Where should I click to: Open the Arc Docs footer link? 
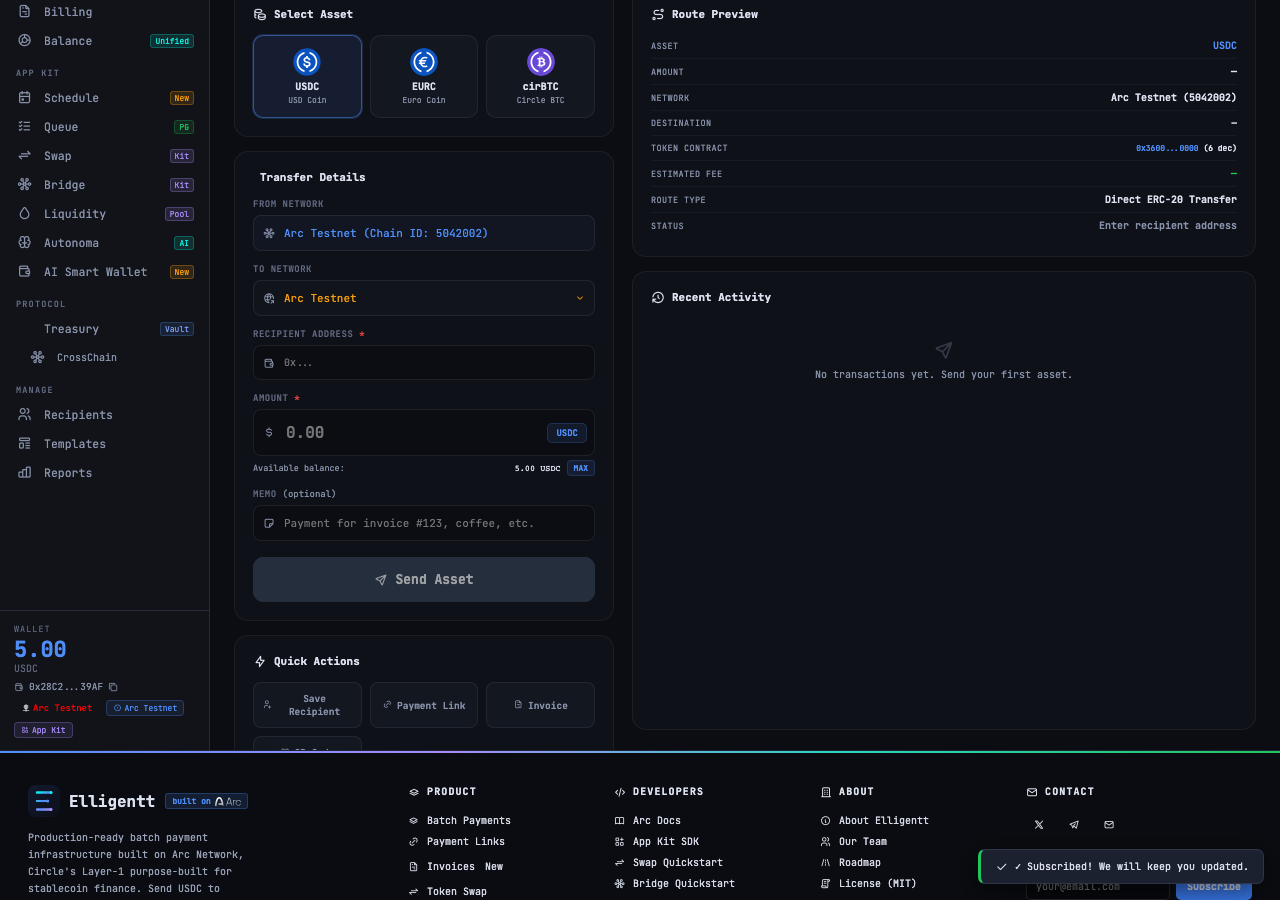click(657, 821)
